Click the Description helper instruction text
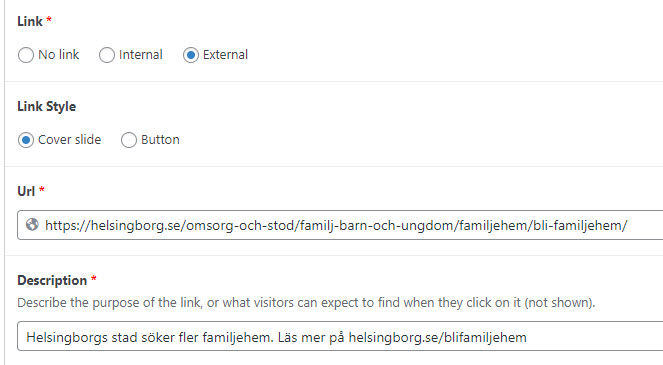663x365 pixels. pyautogui.click(x=306, y=303)
